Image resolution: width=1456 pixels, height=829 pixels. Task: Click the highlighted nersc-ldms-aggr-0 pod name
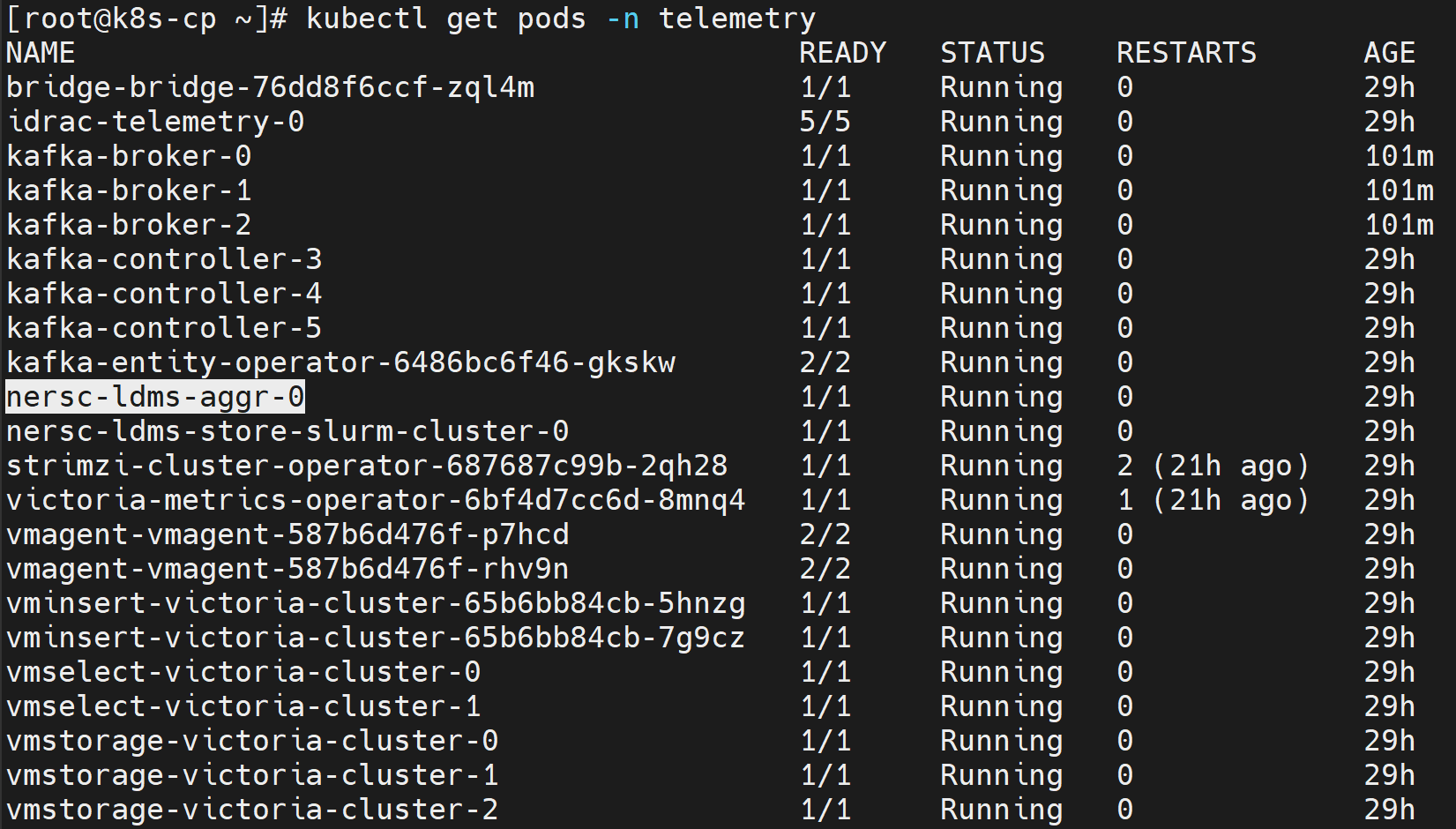point(155,397)
